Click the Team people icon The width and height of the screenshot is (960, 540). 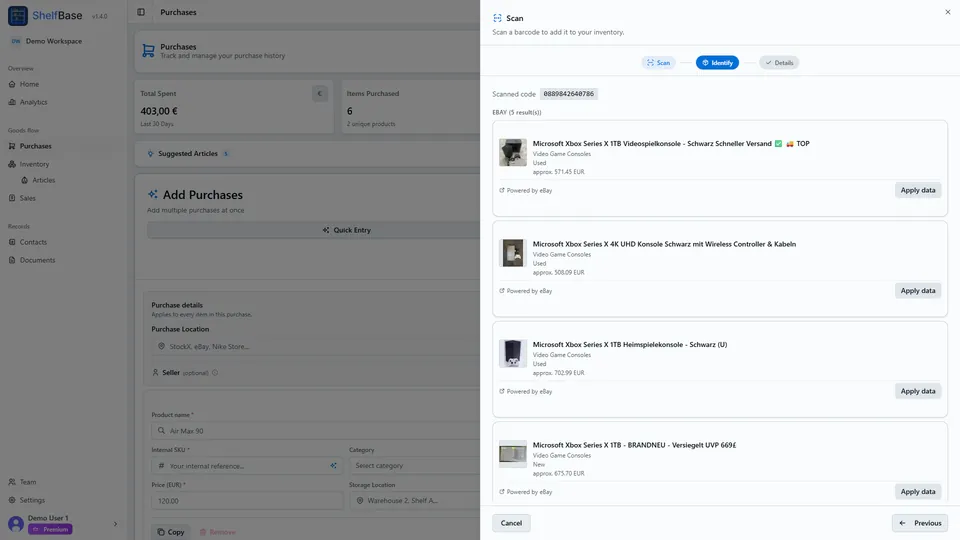(12, 482)
